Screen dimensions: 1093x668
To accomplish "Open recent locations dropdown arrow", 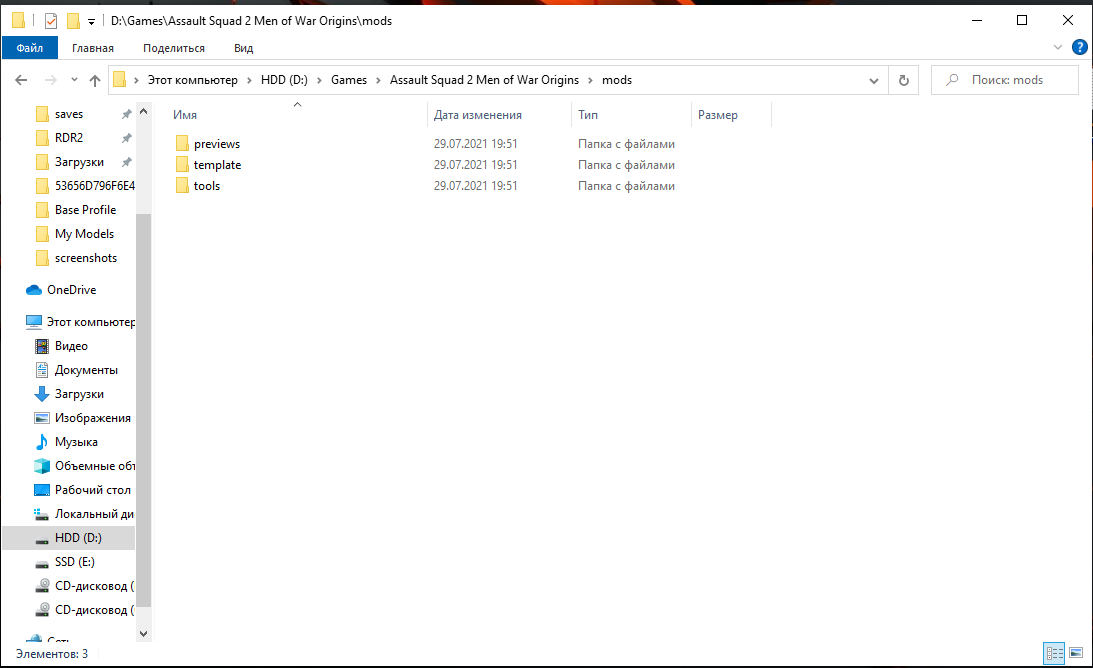I will (74, 80).
